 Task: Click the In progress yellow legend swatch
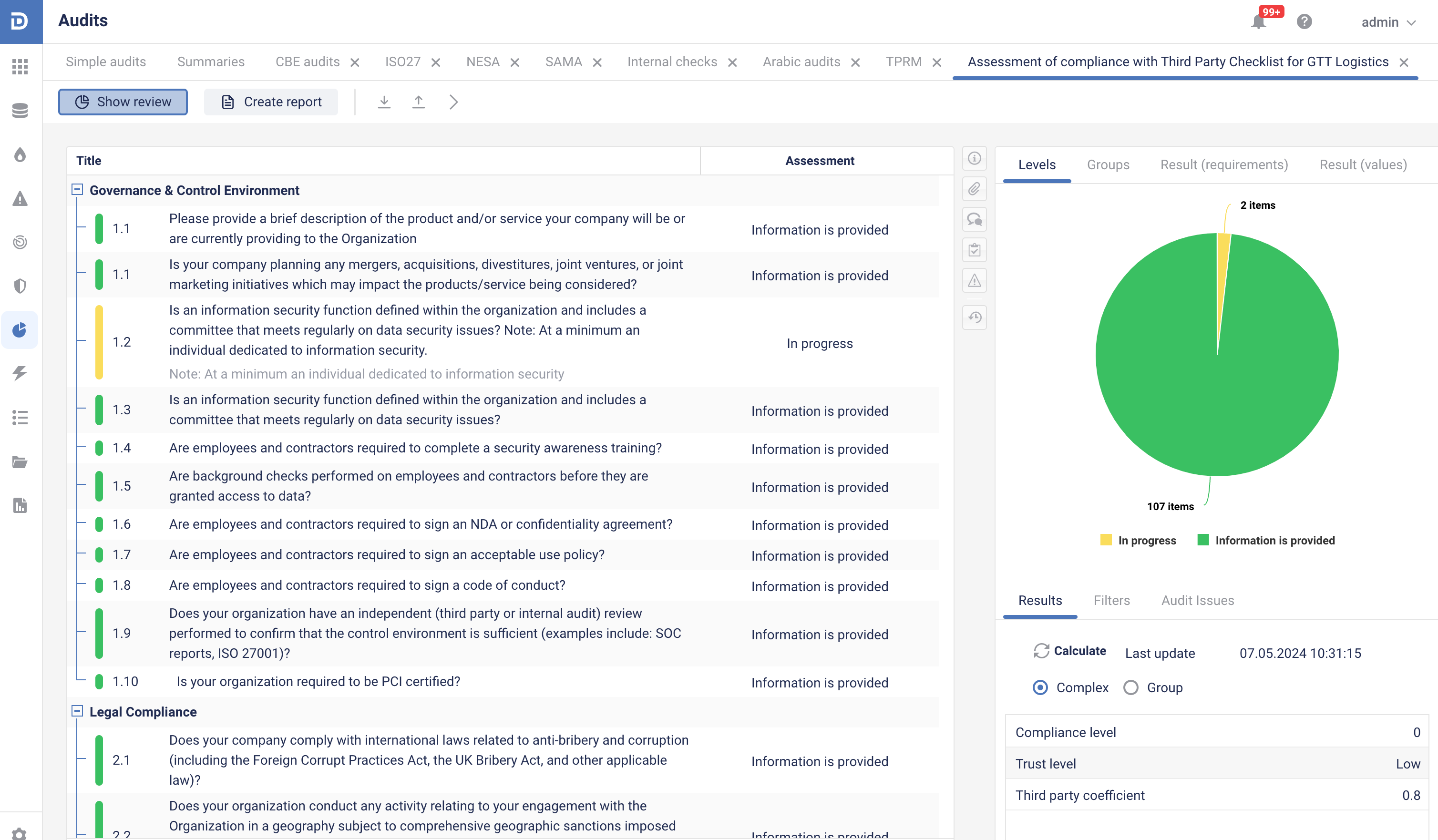1106,540
